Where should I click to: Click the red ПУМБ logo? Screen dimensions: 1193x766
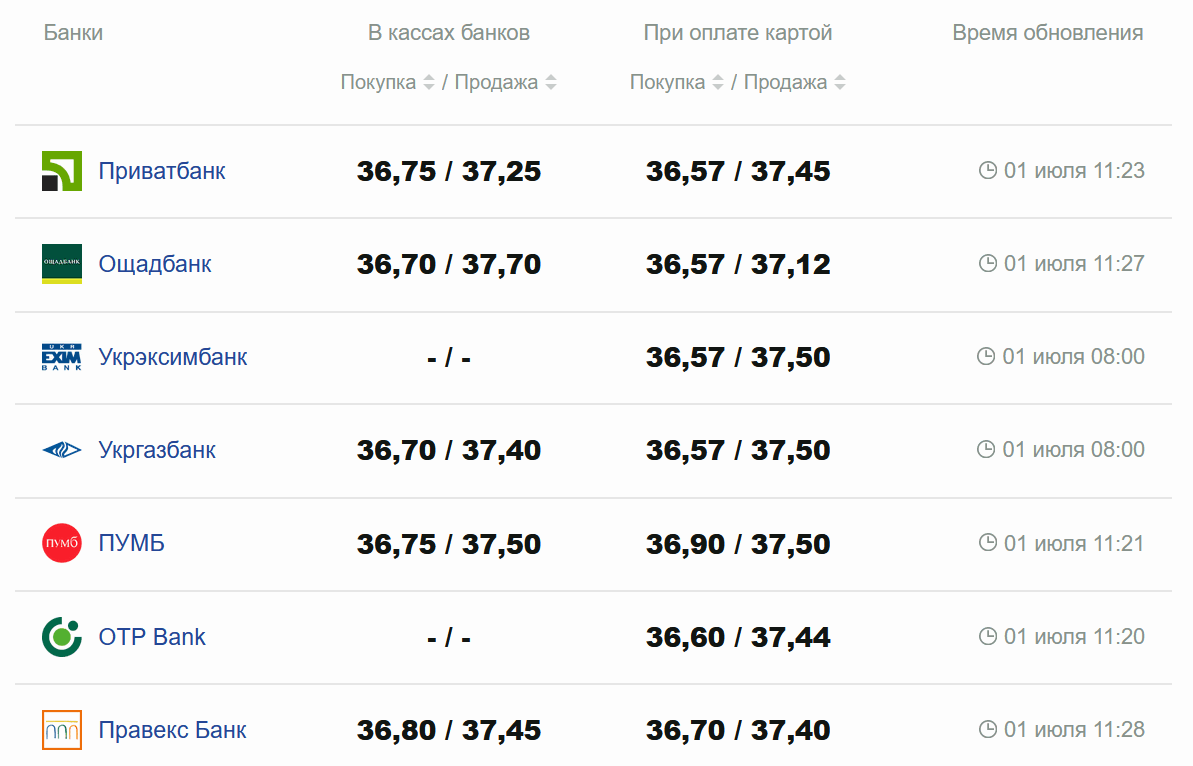tap(62, 543)
